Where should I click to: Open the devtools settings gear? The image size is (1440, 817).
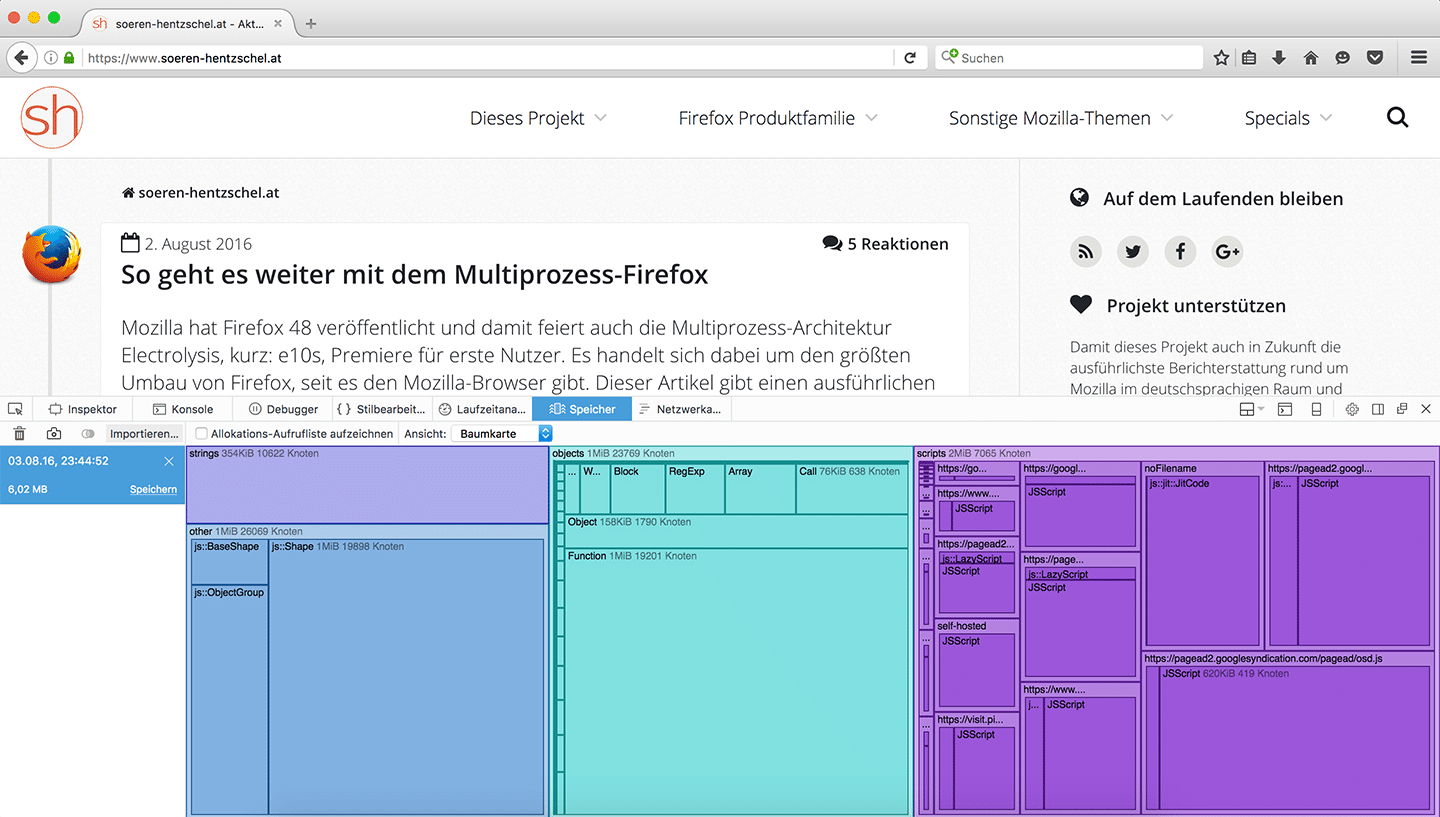pos(1352,409)
